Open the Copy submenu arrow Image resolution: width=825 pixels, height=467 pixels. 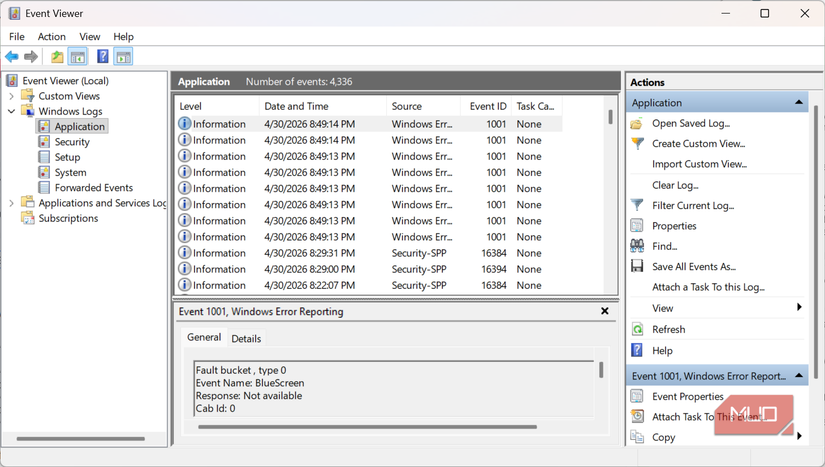coord(799,436)
